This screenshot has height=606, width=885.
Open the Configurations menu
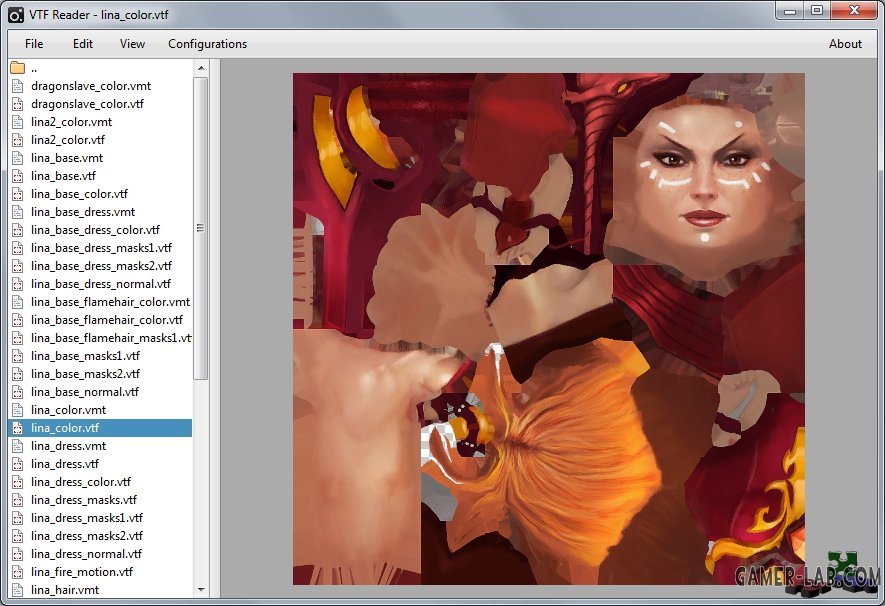click(x=207, y=44)
